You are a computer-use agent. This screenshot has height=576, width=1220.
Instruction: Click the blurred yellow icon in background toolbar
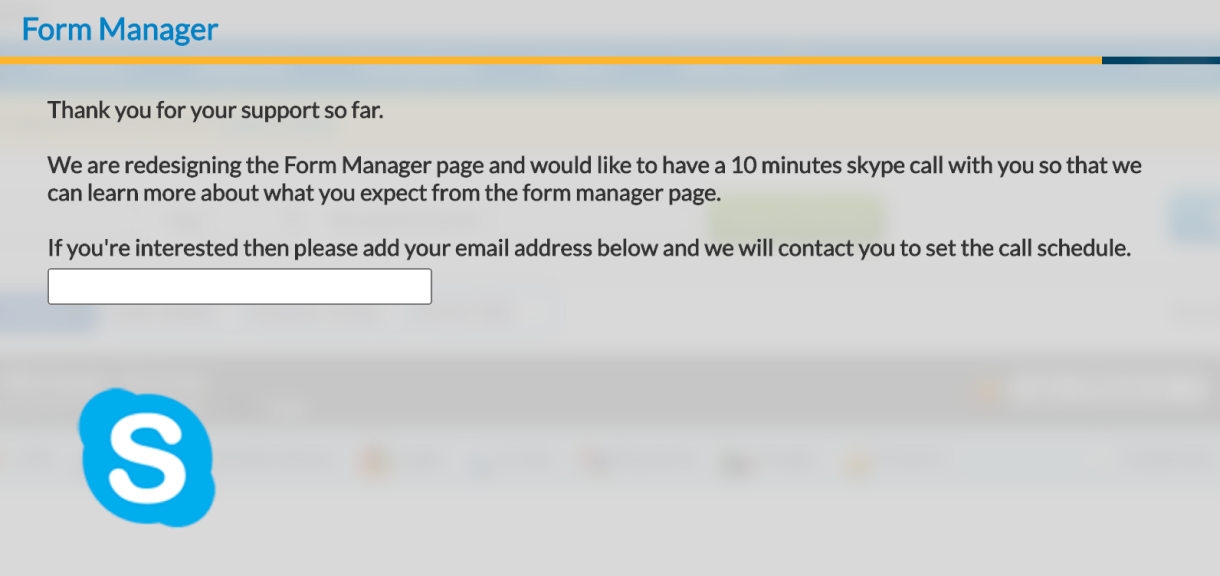click(856, 462)
